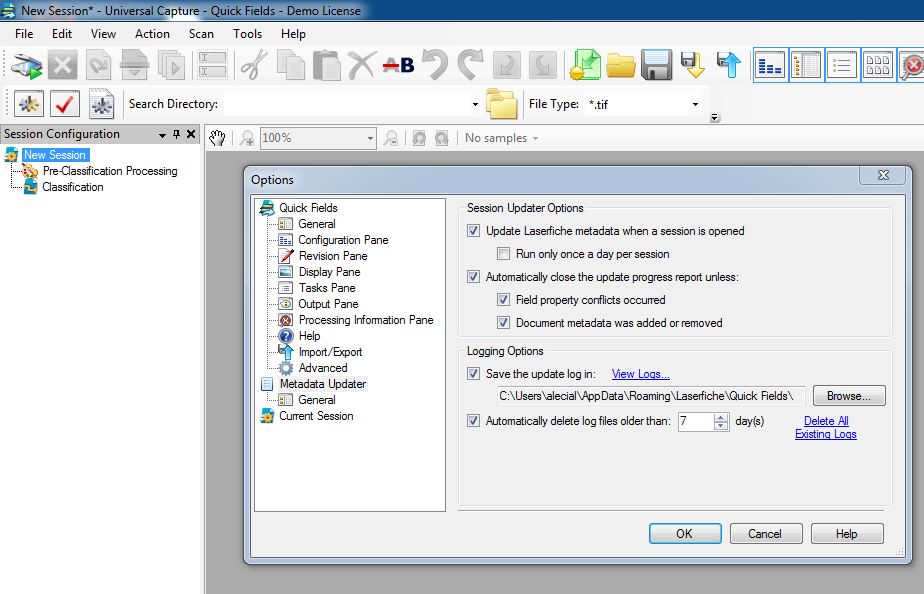The width and height of the screenshot is (924, 594).
Task: Click the log file path field
Action: [651, 395]
